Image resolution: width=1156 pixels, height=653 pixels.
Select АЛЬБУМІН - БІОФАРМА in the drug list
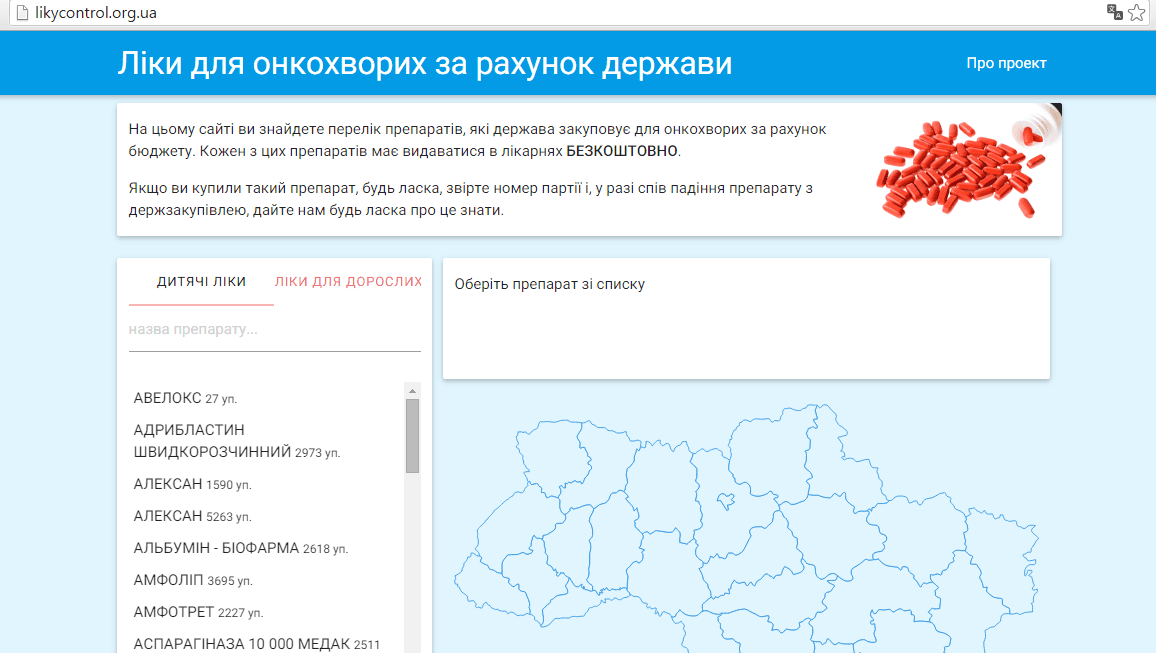pyautogui.click(x=240, y=548)
